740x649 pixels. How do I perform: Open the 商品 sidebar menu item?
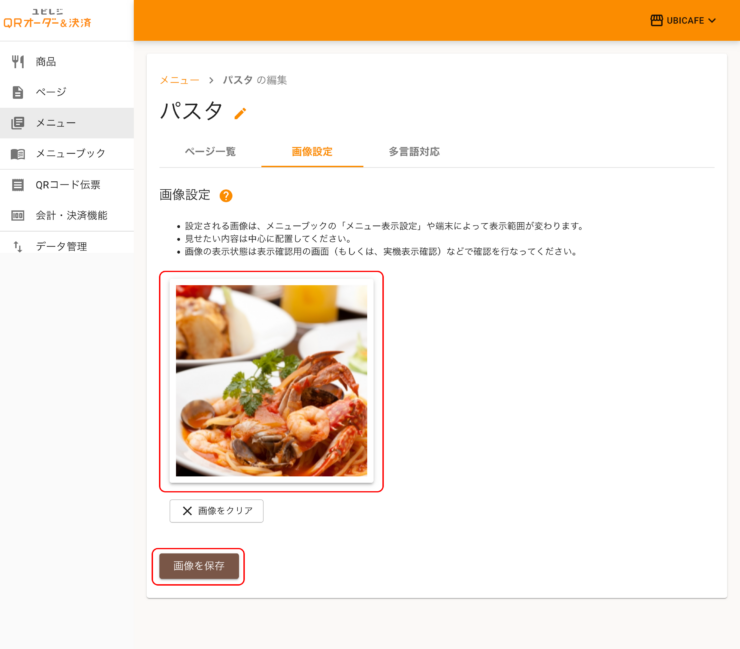67,62
